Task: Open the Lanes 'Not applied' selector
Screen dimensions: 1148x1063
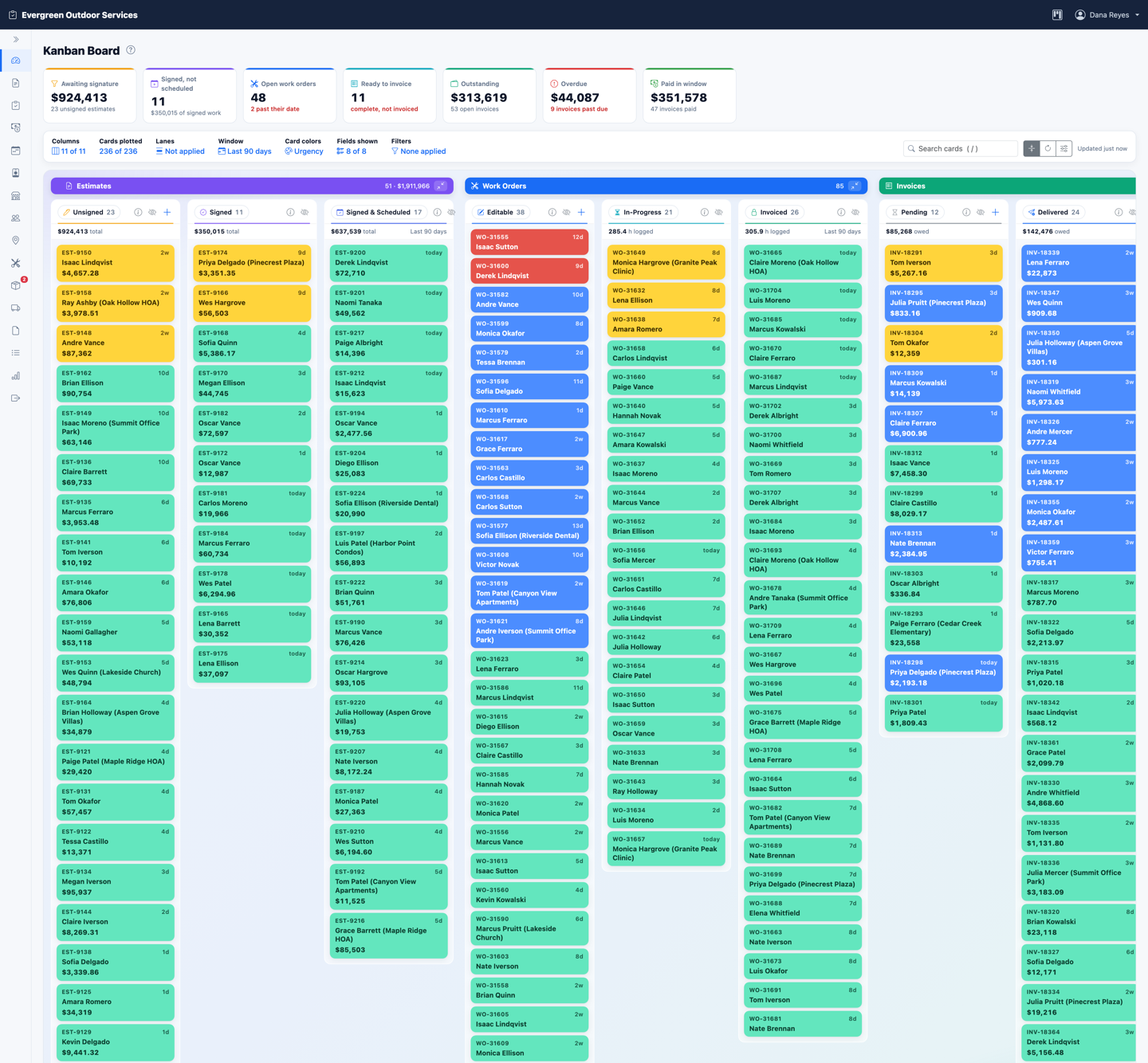Action: click(x=180, y=151)
